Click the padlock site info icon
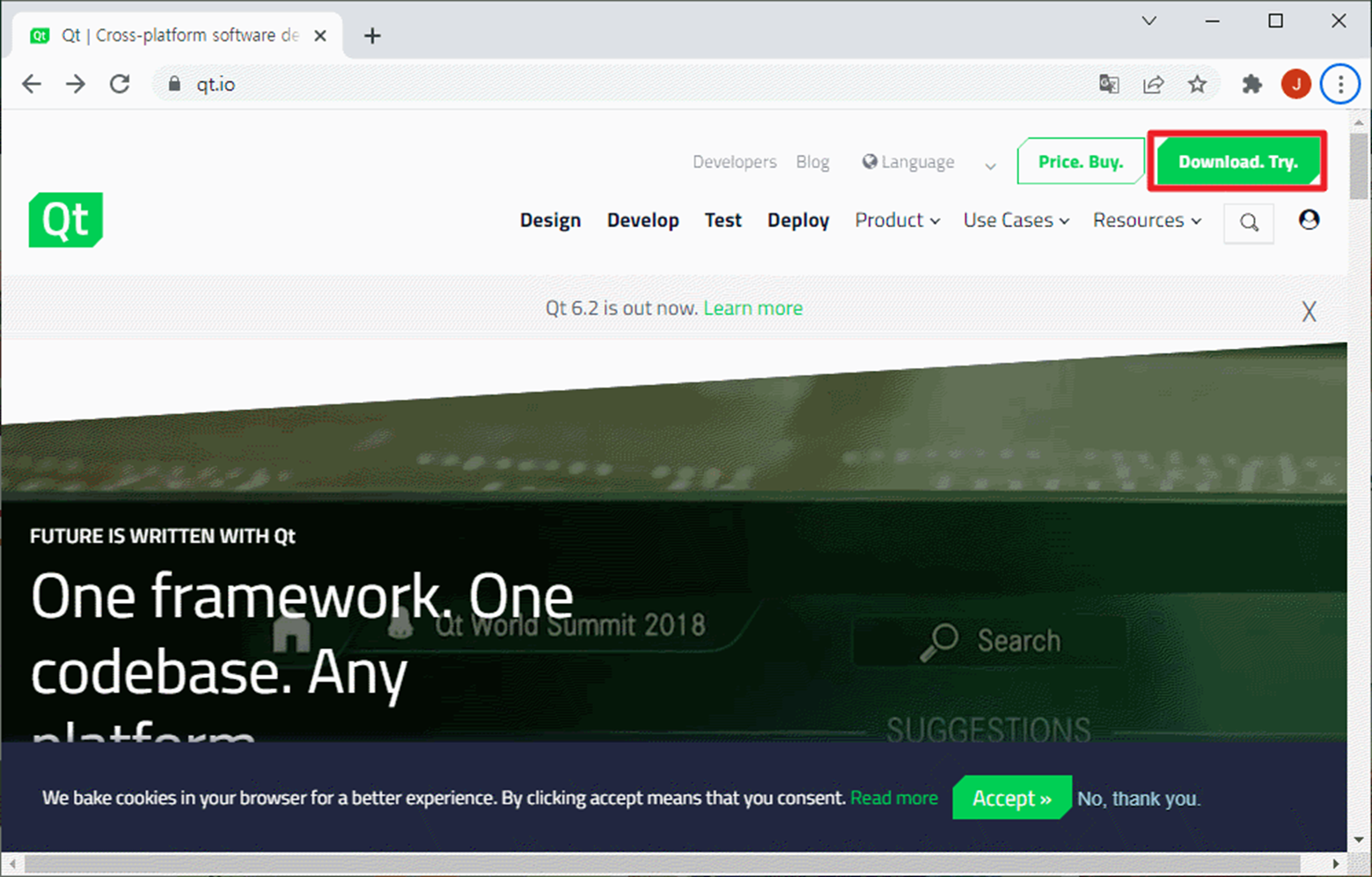 coord(174,84)
